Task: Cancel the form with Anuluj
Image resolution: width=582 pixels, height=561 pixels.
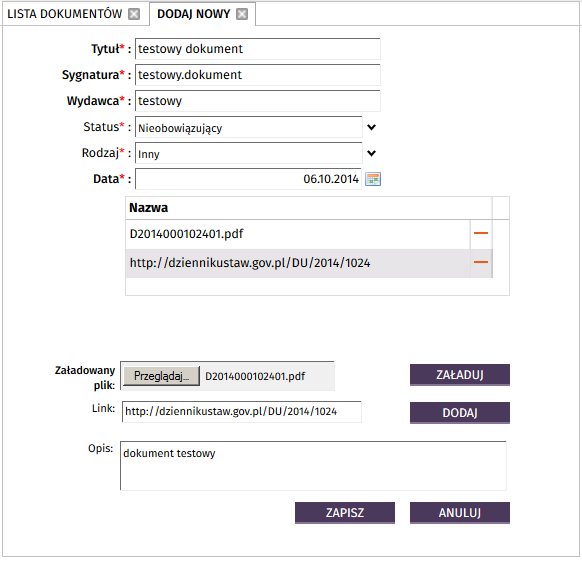Action: (460, 513)
